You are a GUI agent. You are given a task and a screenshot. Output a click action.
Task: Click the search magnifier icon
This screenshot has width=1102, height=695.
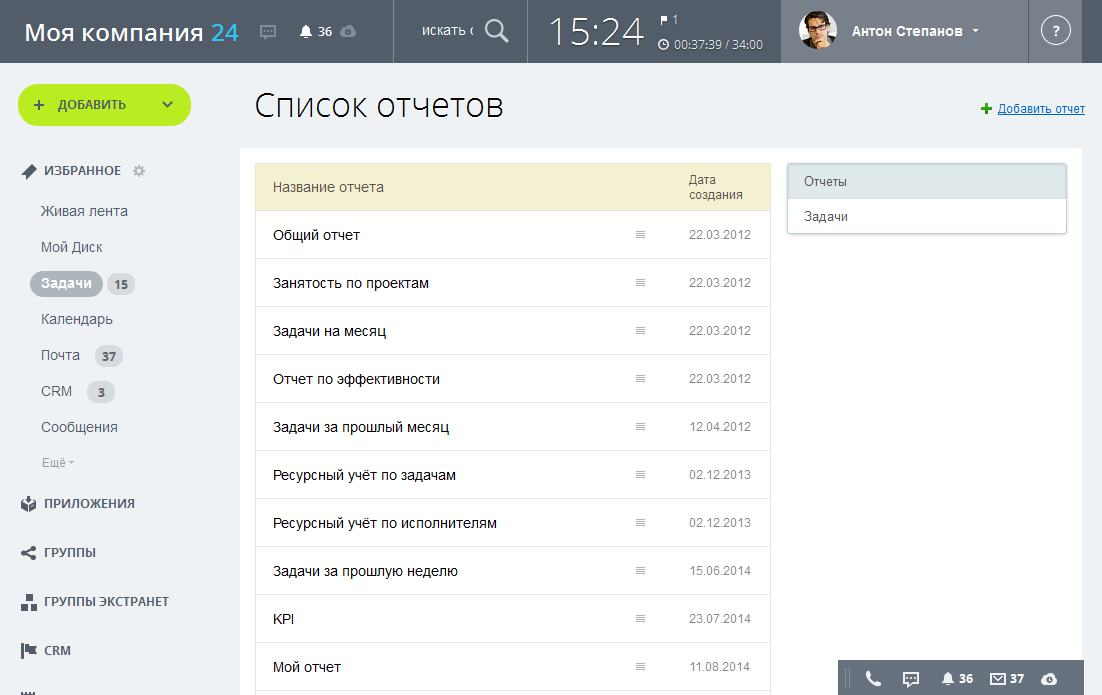[x=496, y=31]
